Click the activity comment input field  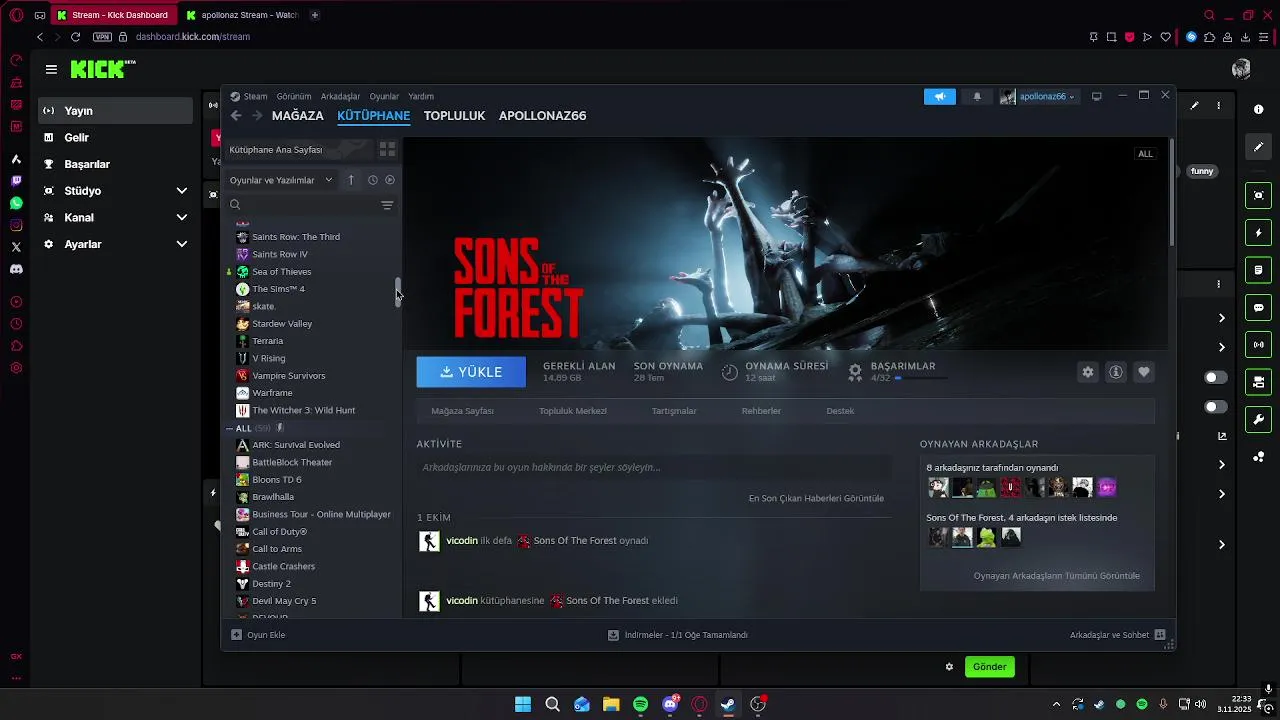point(653,467)
